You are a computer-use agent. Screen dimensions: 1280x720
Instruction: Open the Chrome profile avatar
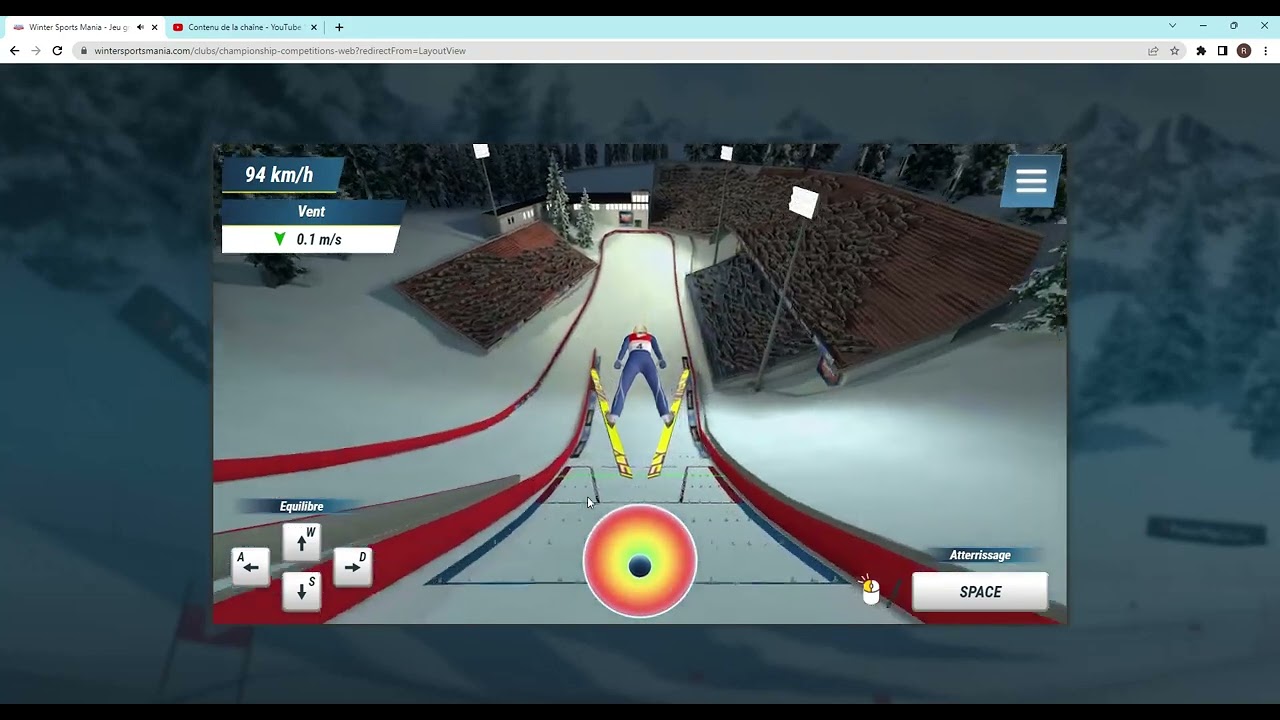[1244, 50]
